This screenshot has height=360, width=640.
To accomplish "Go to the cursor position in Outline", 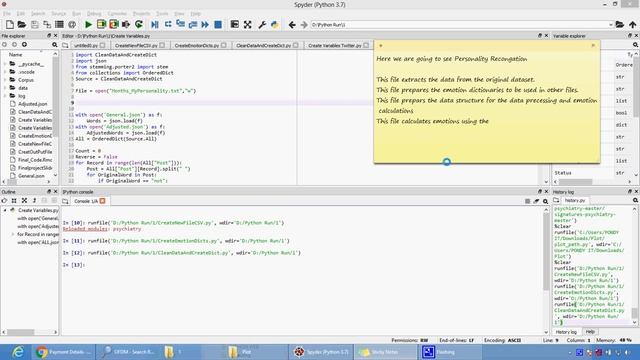I will tap(4, 201).
